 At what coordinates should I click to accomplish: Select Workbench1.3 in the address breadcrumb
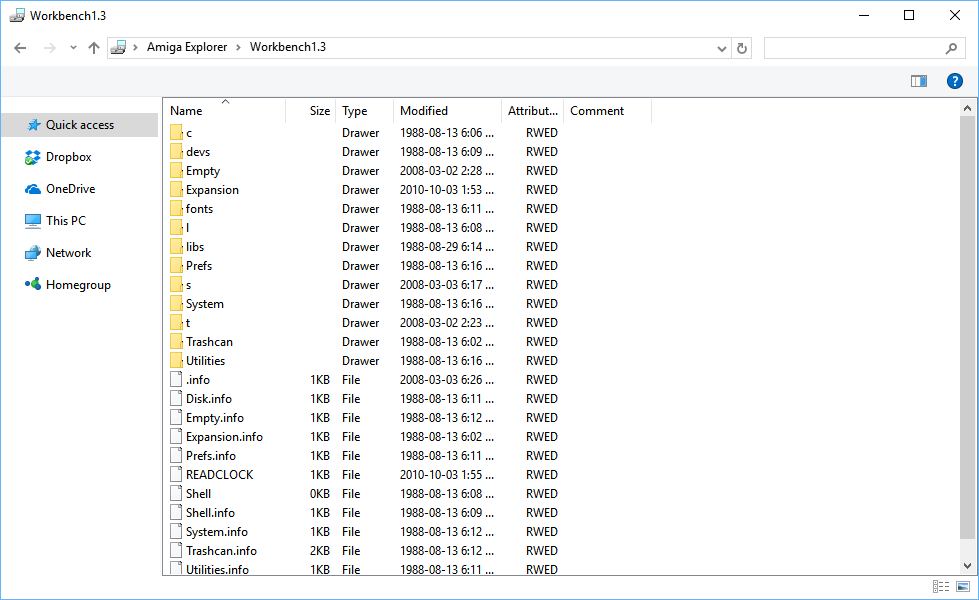(288, 47)
